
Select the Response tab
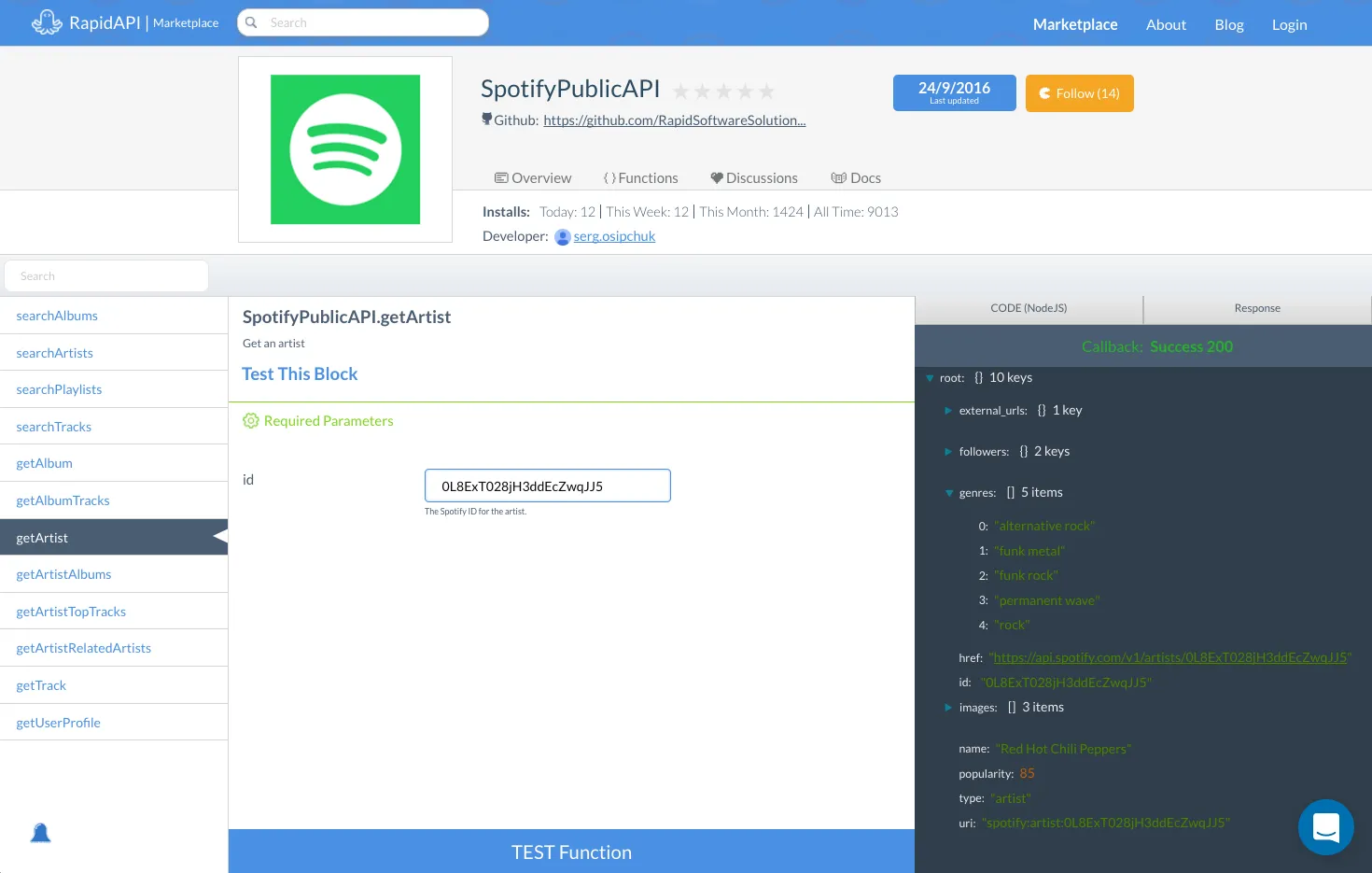1257,308
